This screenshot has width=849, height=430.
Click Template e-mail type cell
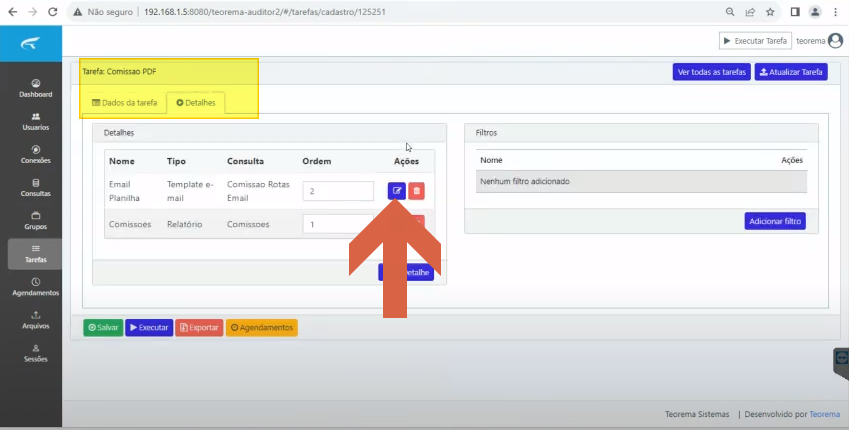(x=190, y=191)
